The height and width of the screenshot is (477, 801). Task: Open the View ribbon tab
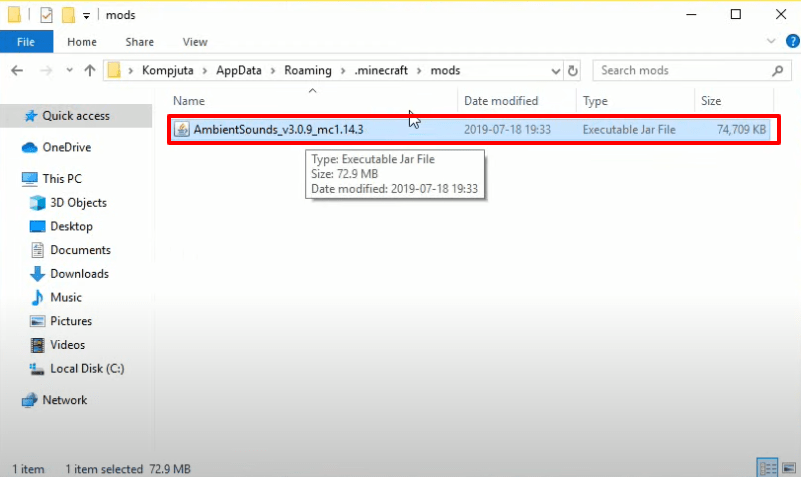(195, 42)
